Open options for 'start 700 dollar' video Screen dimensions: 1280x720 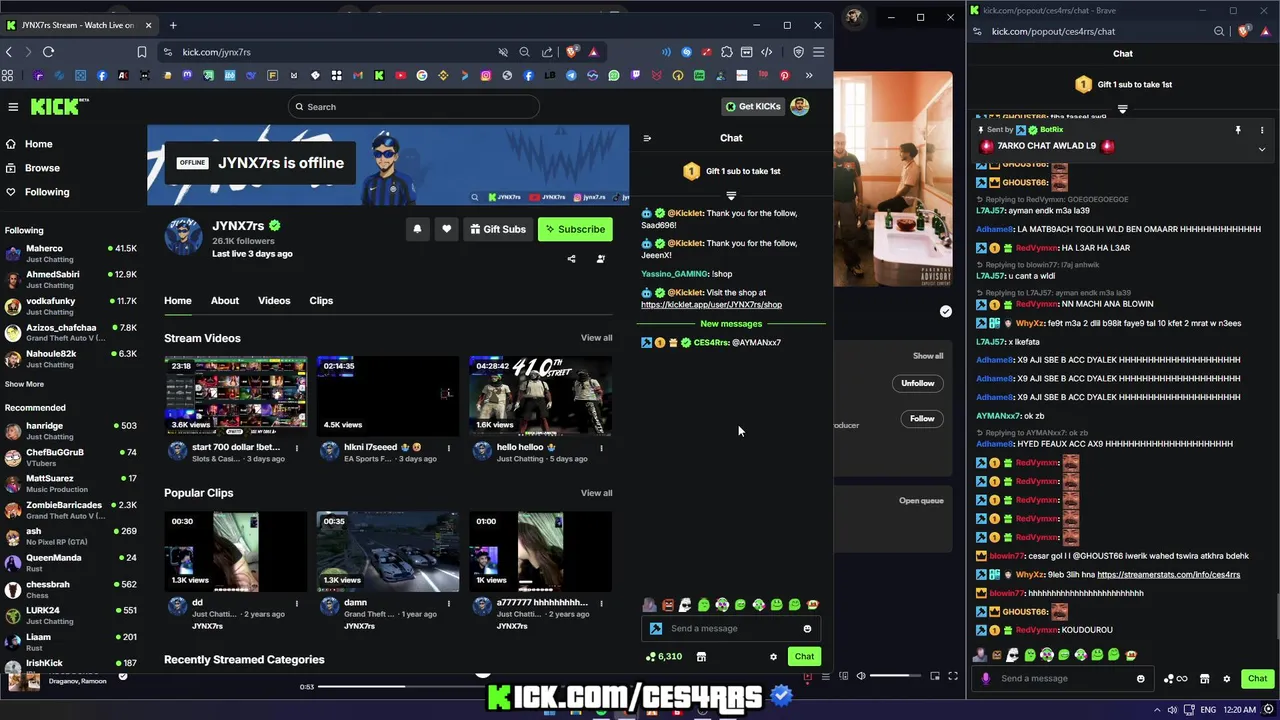tap(297, 448)
